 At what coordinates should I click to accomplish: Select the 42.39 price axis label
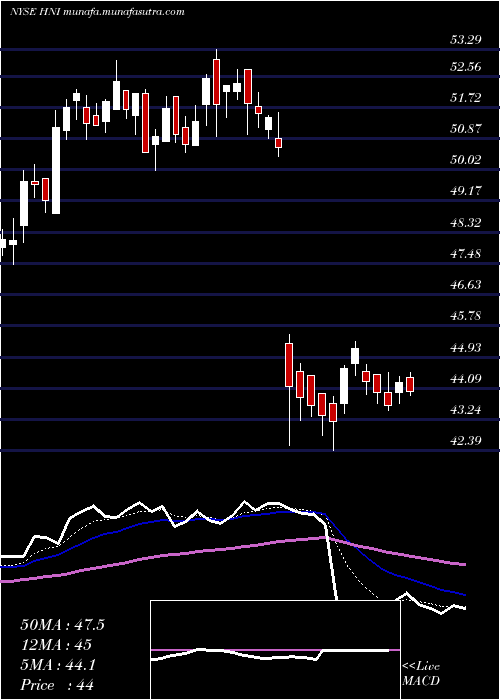465,441
